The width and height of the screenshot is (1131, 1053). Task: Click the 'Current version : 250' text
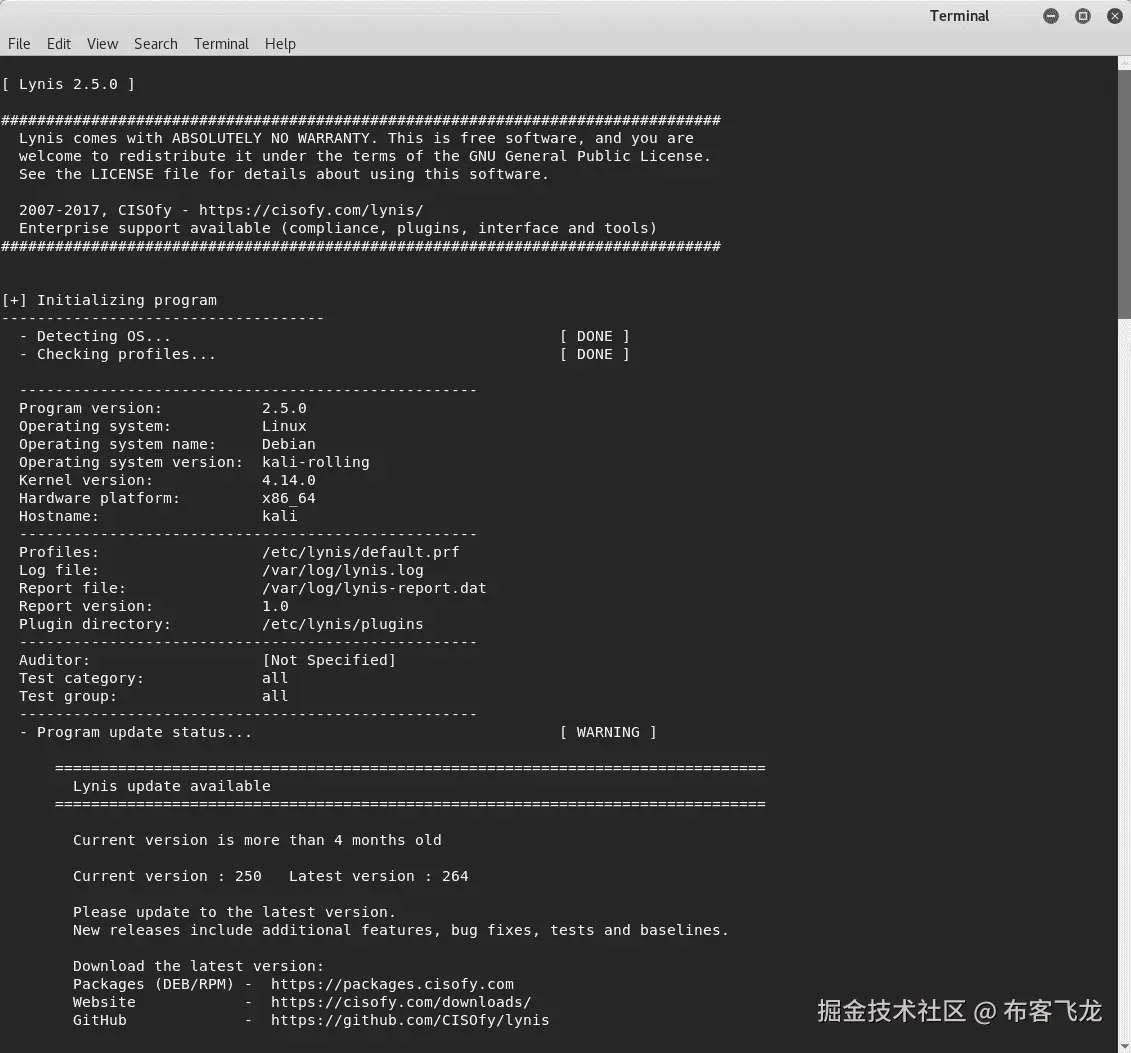[x=167, y=876]
